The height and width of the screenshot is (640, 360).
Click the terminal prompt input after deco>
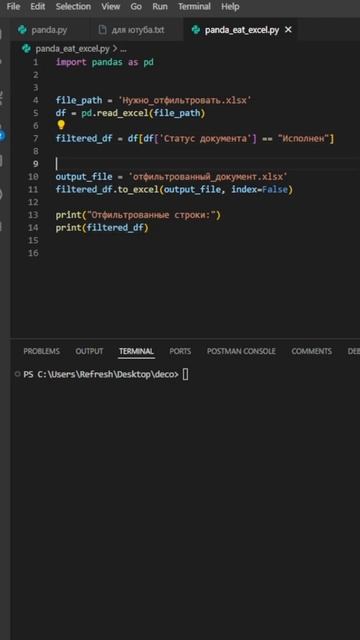coord(185,374)
